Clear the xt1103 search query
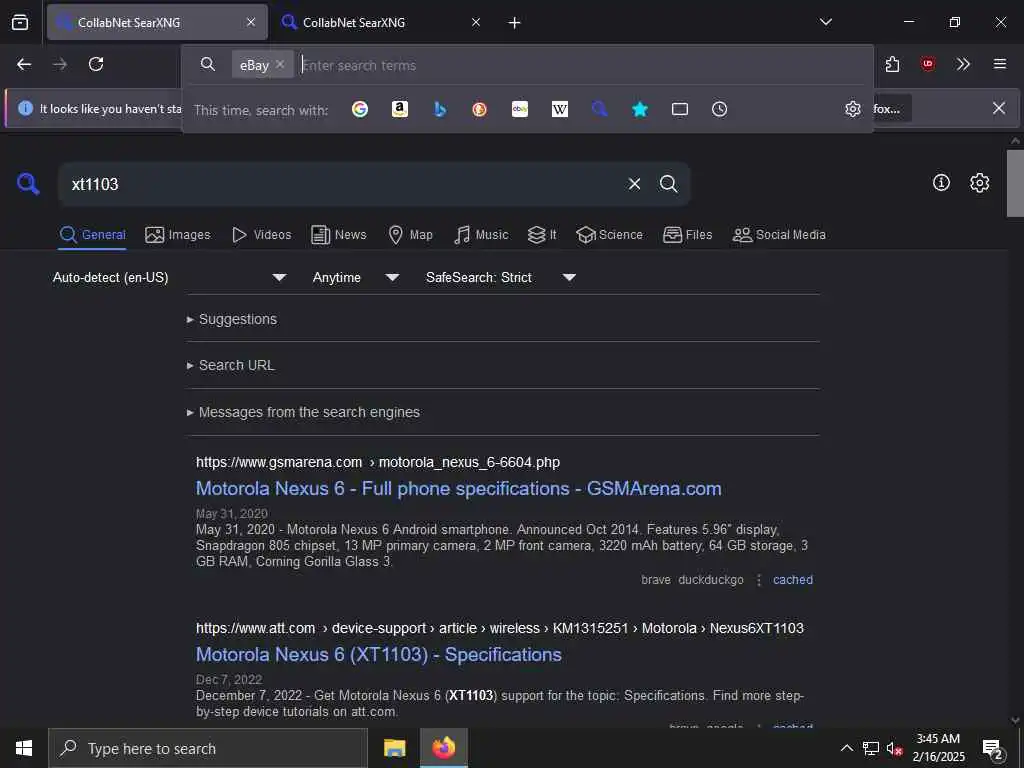Screen dimensions: 1024x768 tap(634, 184)
